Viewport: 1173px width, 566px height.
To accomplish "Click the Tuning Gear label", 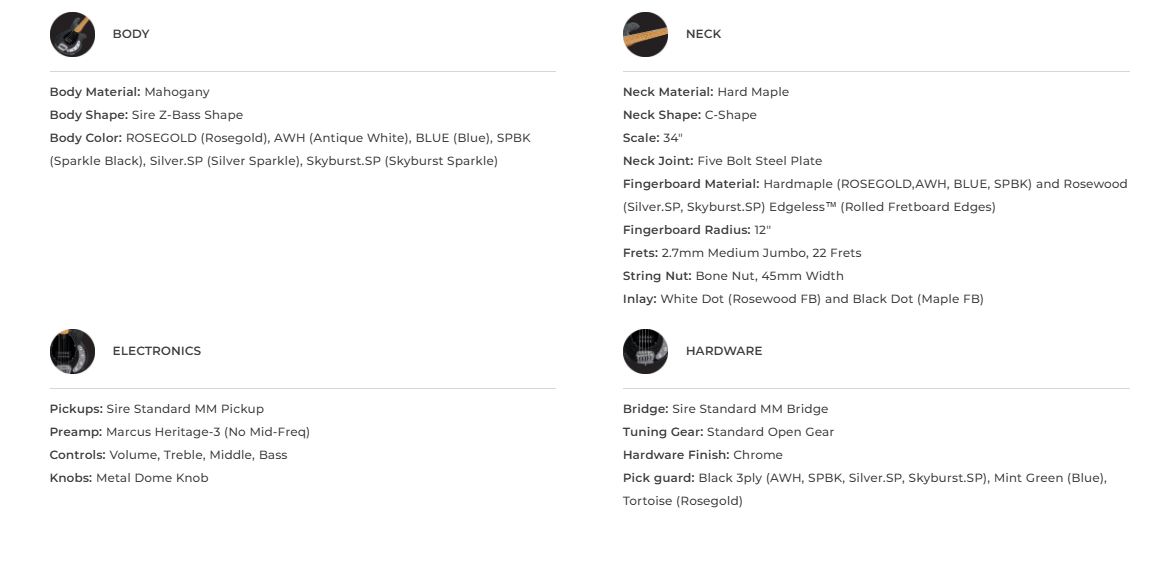I will tap(663, 432).
